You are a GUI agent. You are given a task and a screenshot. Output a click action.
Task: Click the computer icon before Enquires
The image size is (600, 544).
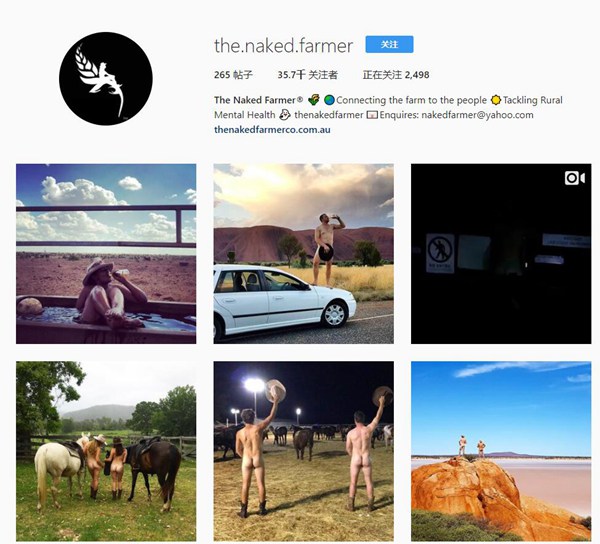click(x=372, y=115)
